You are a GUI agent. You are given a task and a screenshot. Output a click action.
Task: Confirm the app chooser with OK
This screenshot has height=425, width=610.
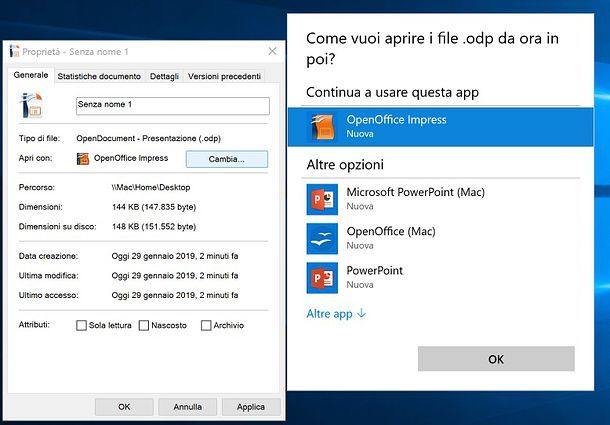496,359
